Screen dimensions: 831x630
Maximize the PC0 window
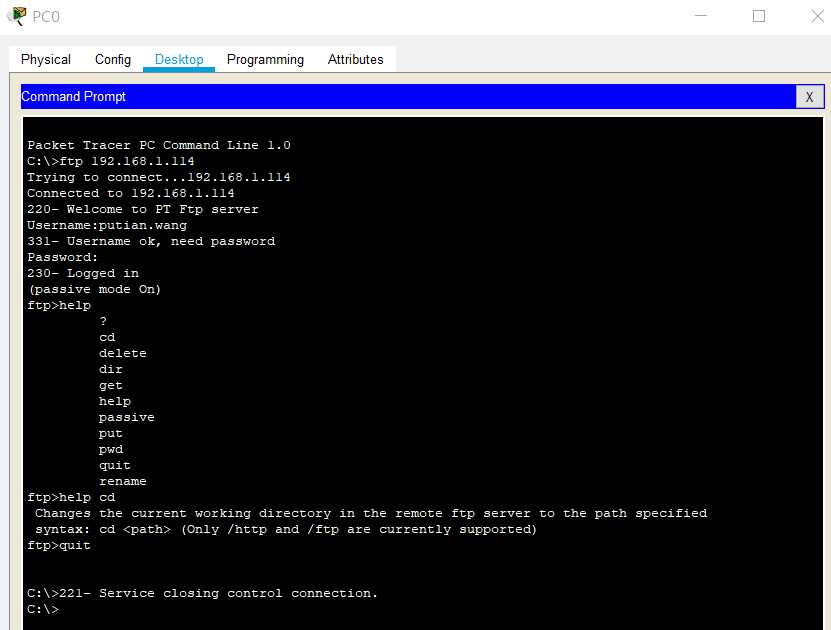[x=758, y=16]
